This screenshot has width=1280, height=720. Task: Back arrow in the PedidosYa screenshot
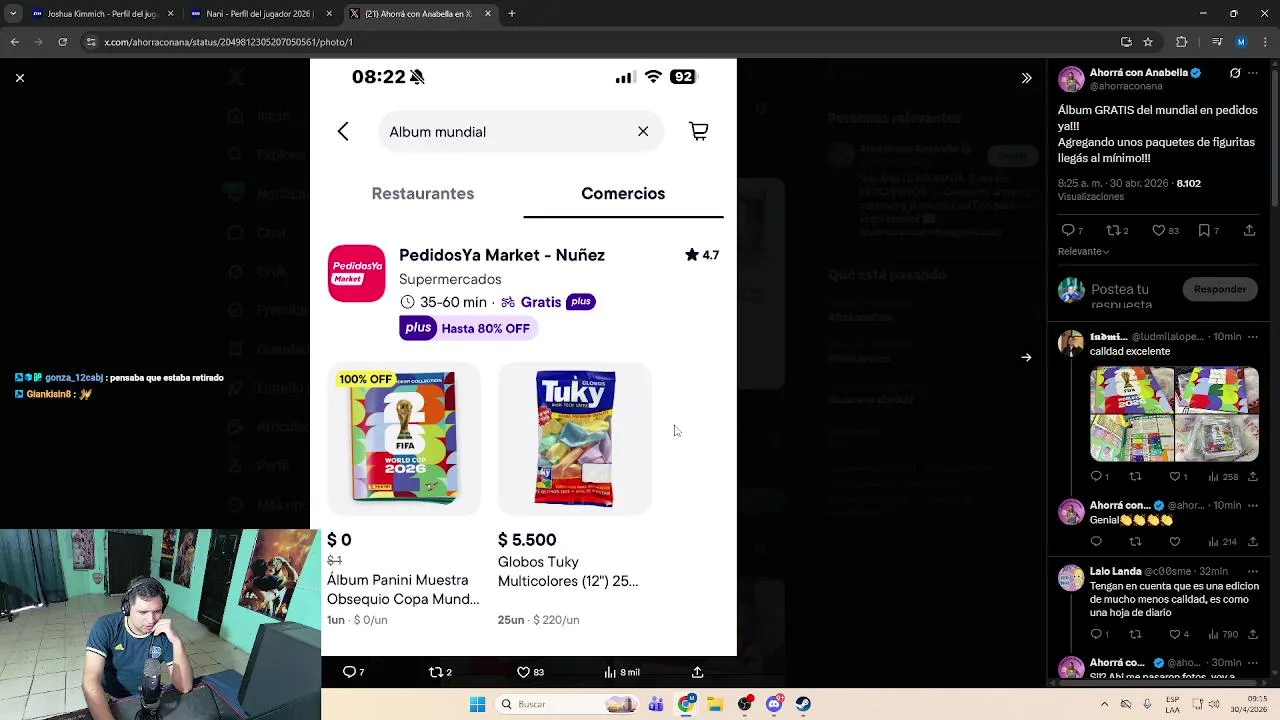pyautogui.click(x=343, y=131)
